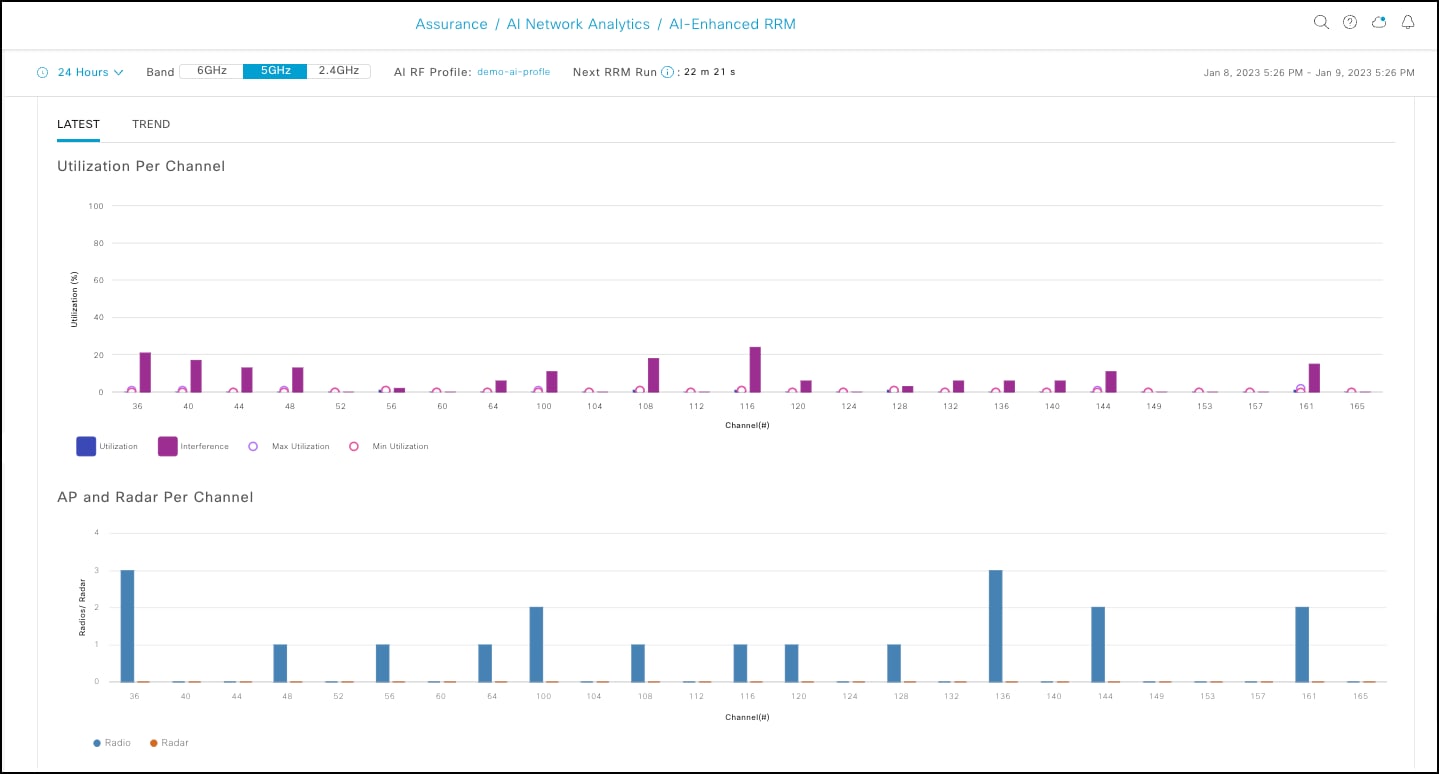The width and height of the screenshot is (1439, 774).
Task: Click the interference bar for channel 116
Action: coord(755,369)
